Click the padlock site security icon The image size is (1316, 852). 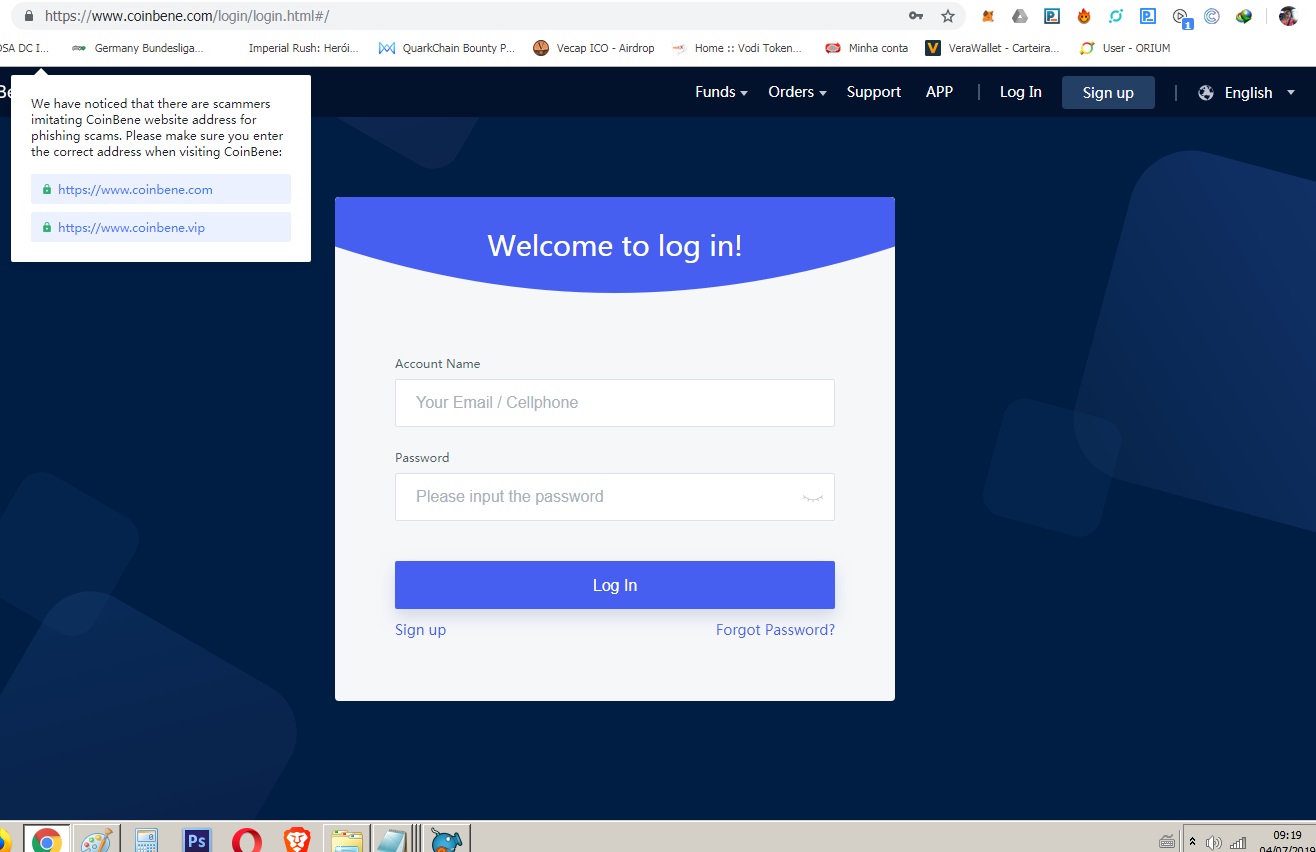pyautogui.click(x=28, y=16)
